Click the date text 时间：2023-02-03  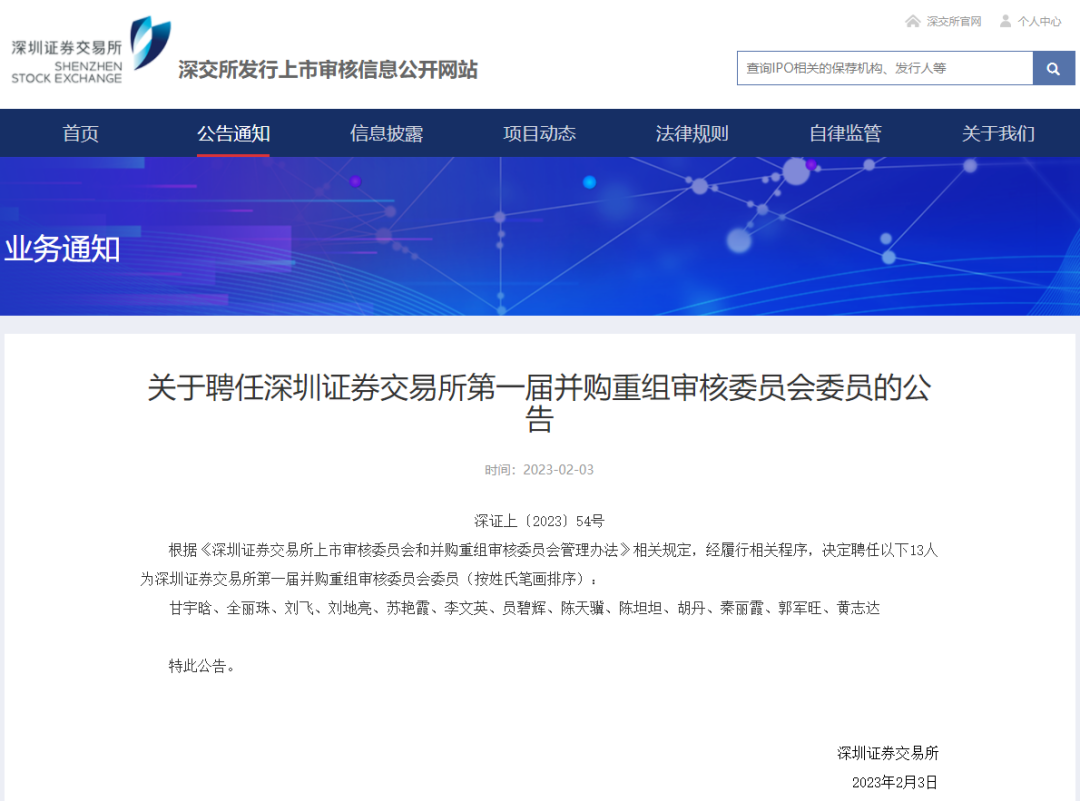pos(539,470)
